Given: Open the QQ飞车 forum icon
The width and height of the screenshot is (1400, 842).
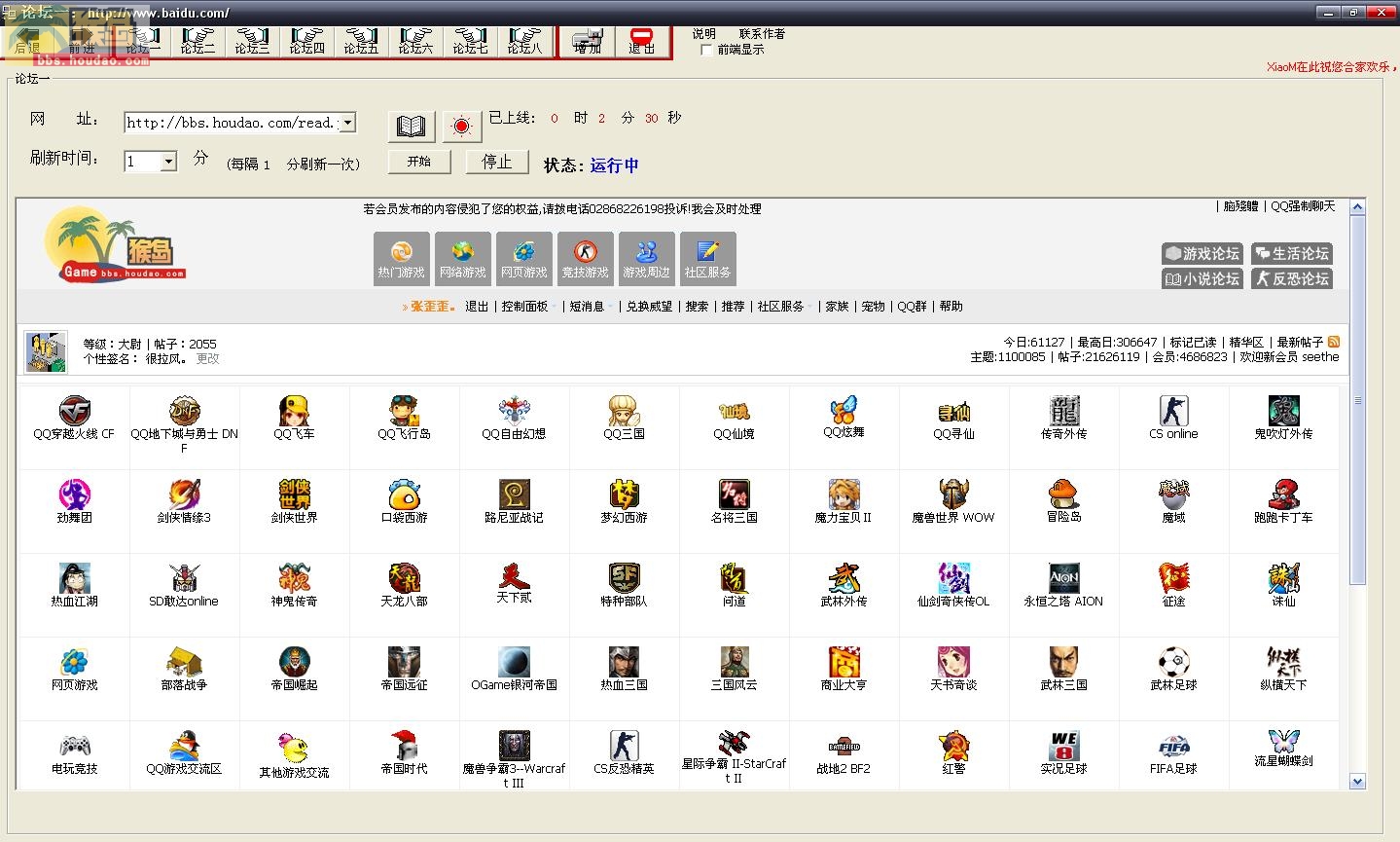Looking at the screenshot, I should (294, 411).
